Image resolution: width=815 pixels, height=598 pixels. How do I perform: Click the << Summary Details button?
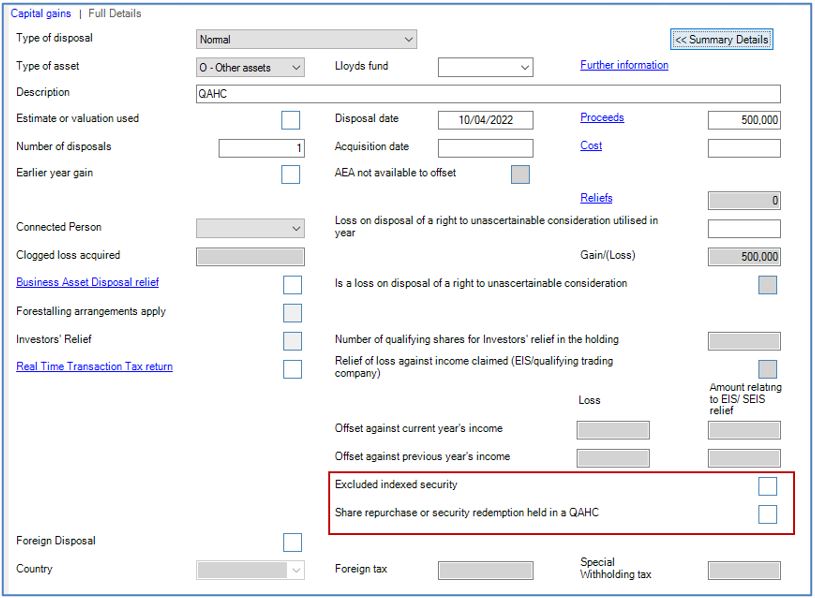721,39
